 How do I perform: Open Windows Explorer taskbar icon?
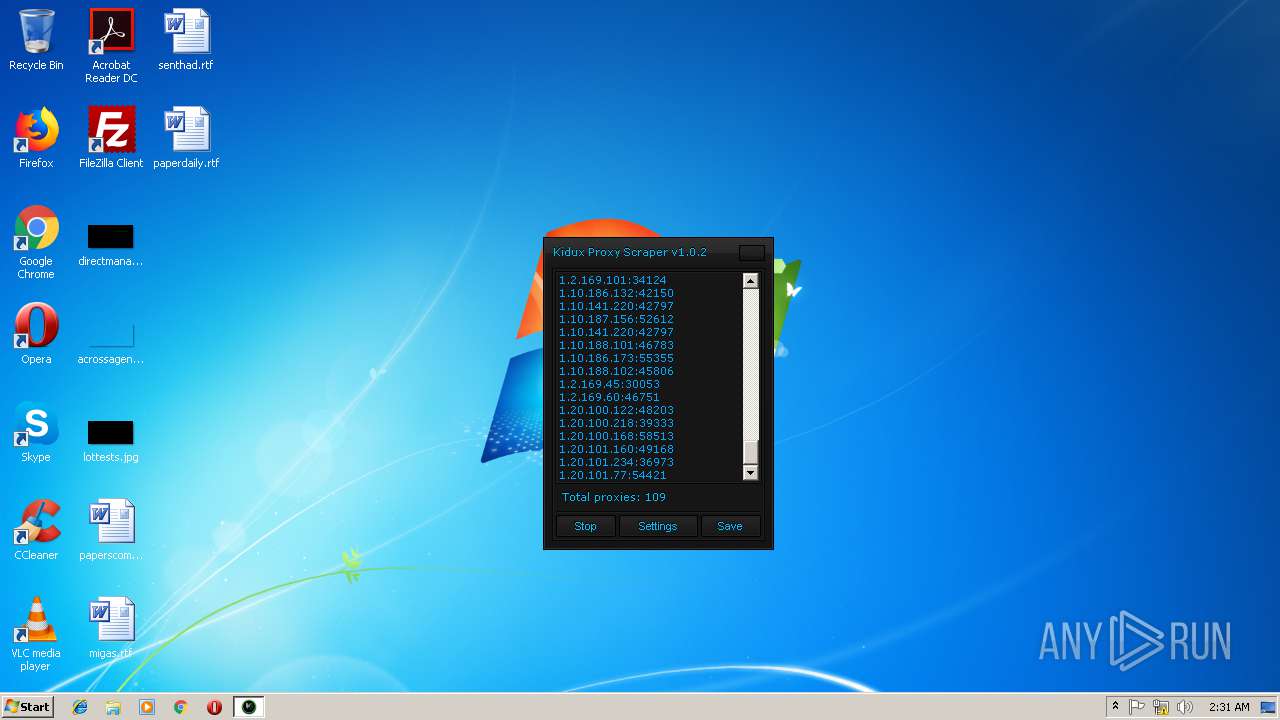(x=113, y=707)
